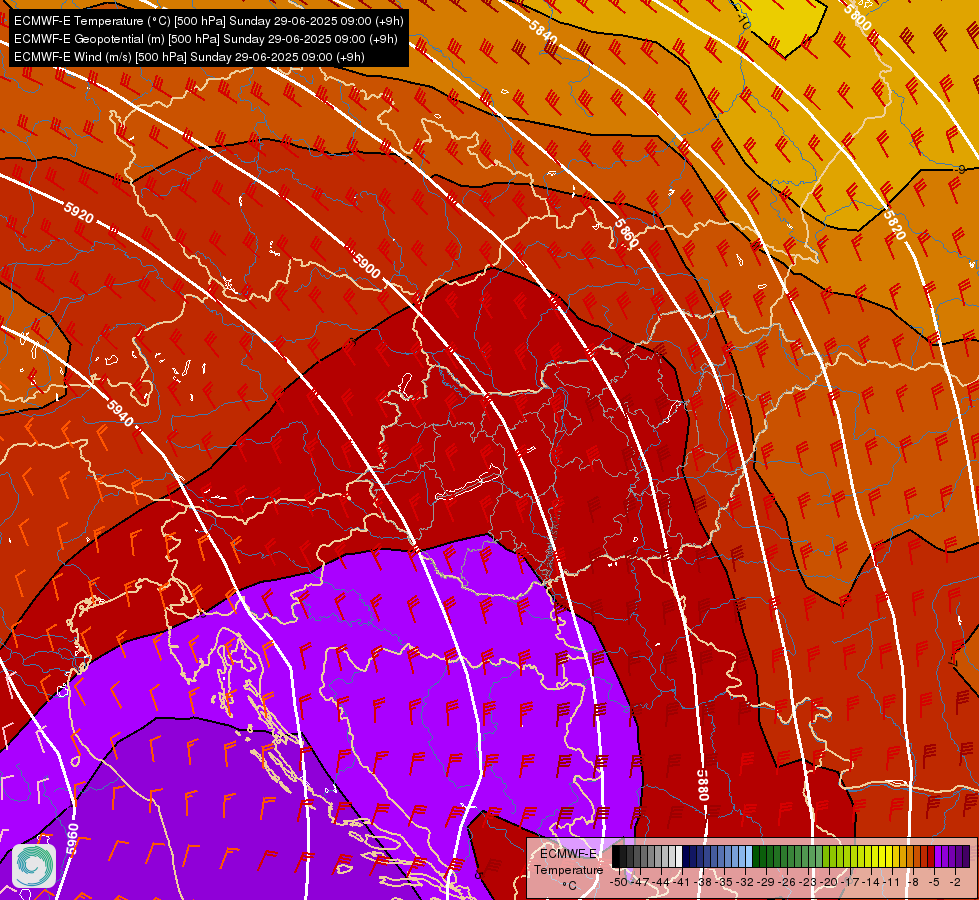Pick the light blue legend swatch above -32
The width and height of the screenshot is (979, 900).
click(x=749, y=856)
